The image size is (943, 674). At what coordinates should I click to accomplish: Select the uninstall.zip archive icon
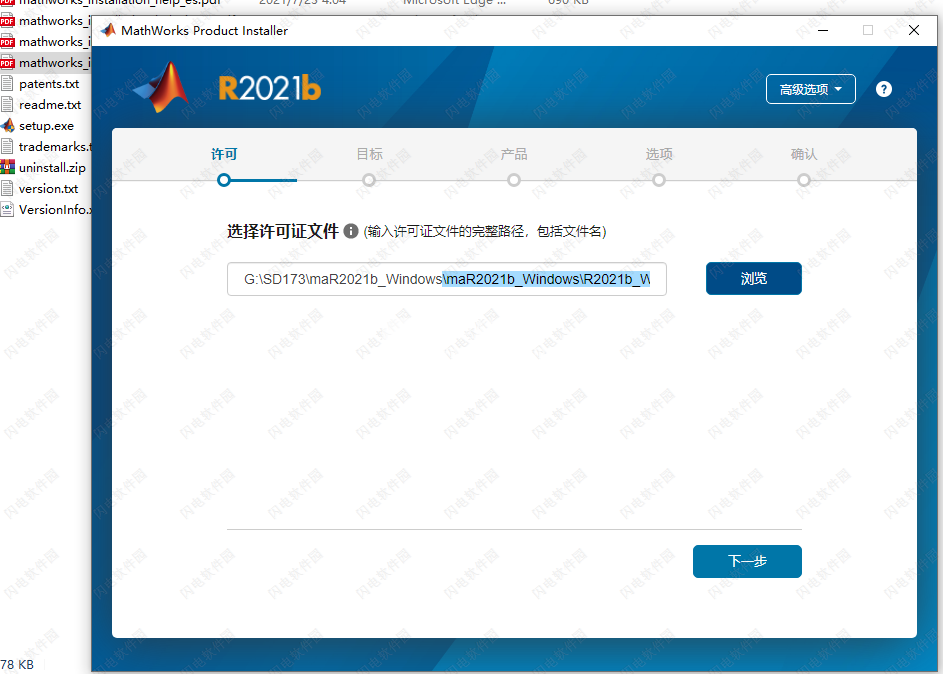coord(7,168)
